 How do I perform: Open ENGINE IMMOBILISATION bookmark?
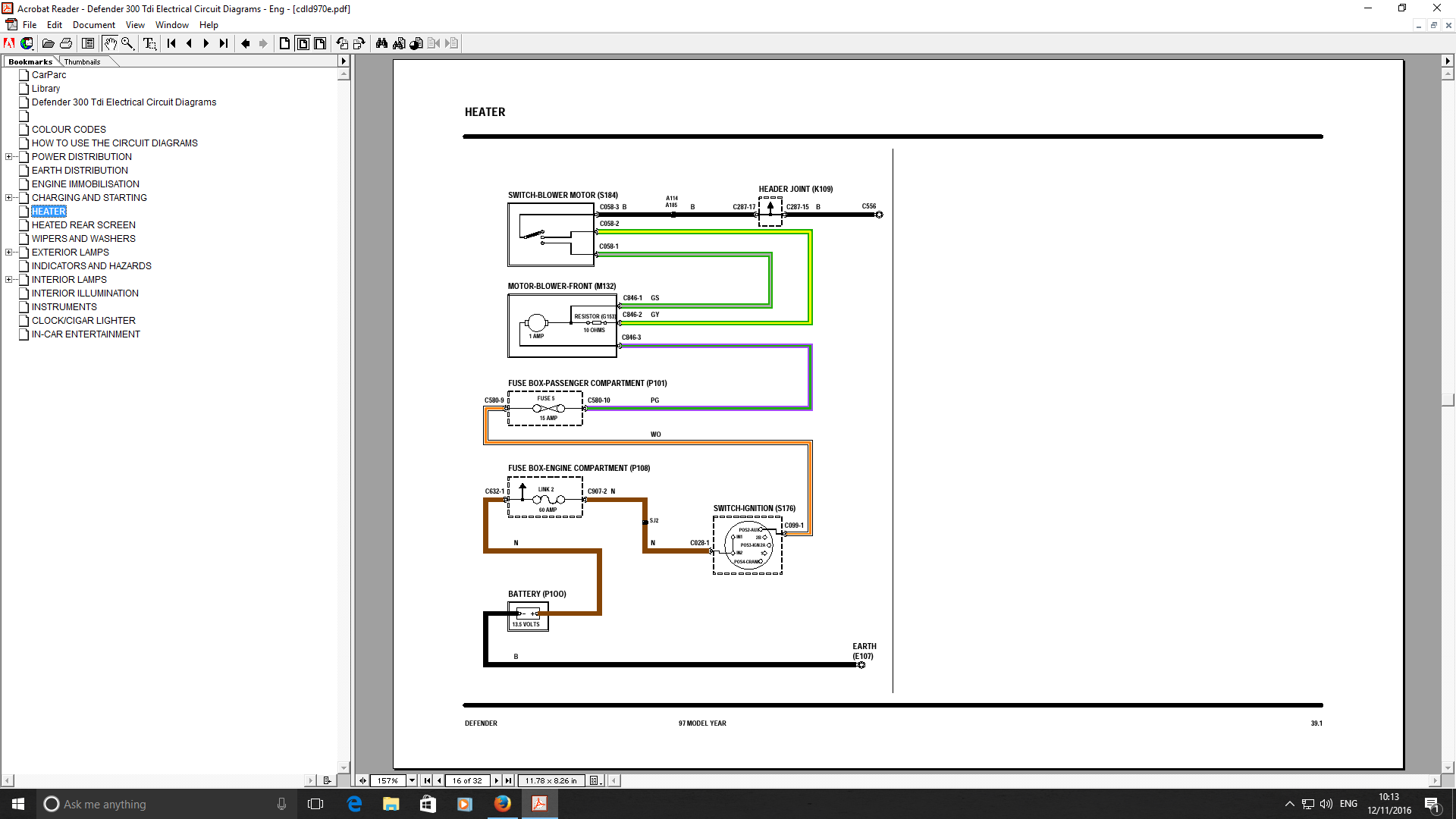86,184
